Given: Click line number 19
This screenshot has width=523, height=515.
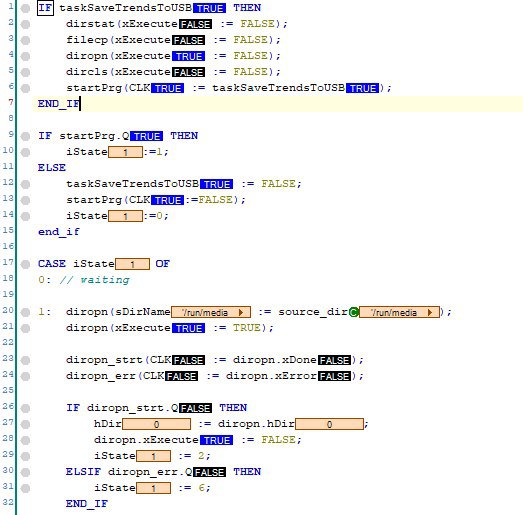Looking at the screenshot, I should click(x=8, y=294).
